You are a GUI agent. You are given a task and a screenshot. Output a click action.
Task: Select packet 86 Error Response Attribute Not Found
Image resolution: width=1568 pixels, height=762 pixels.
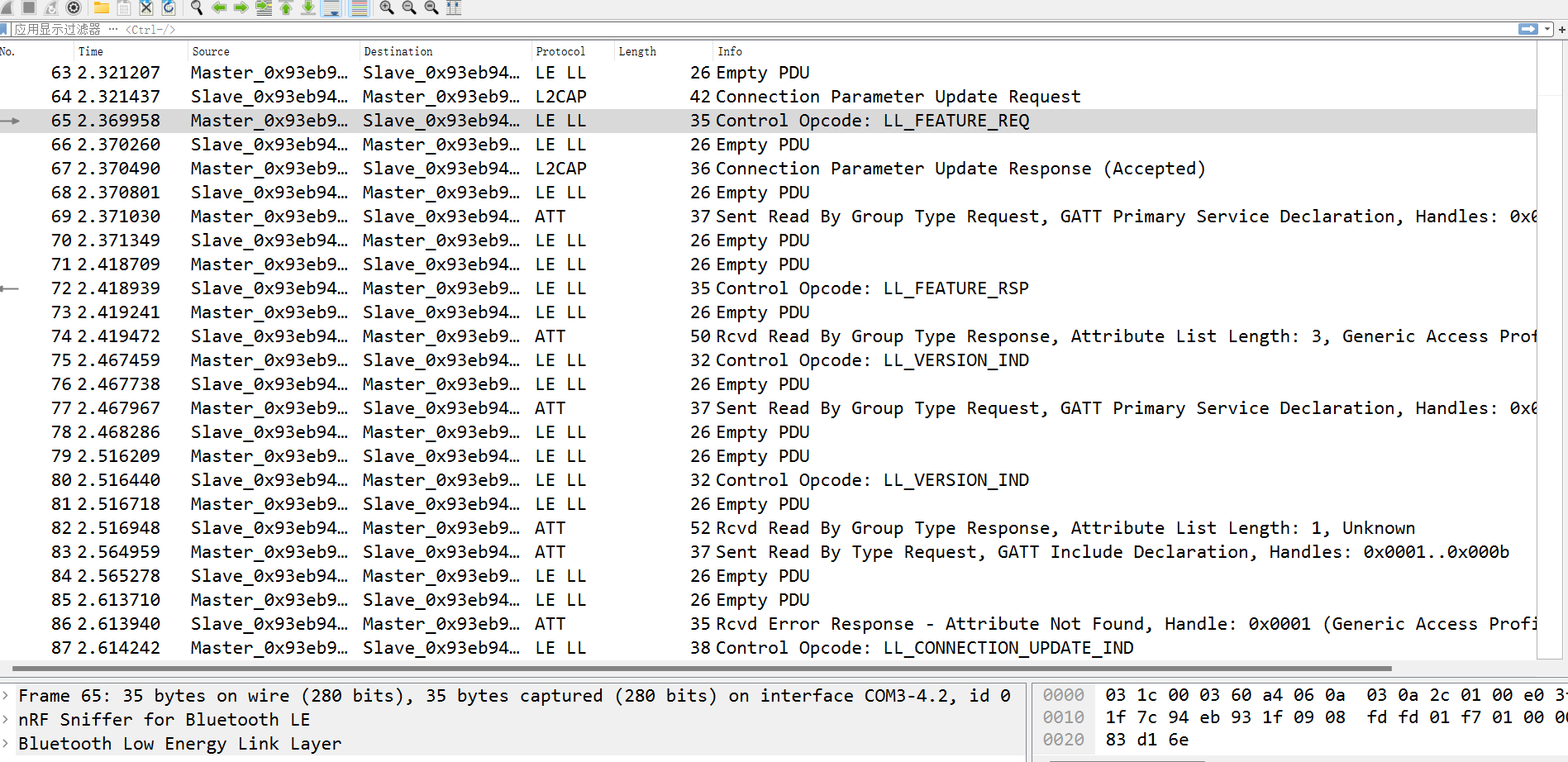click(x=768, y=624)
